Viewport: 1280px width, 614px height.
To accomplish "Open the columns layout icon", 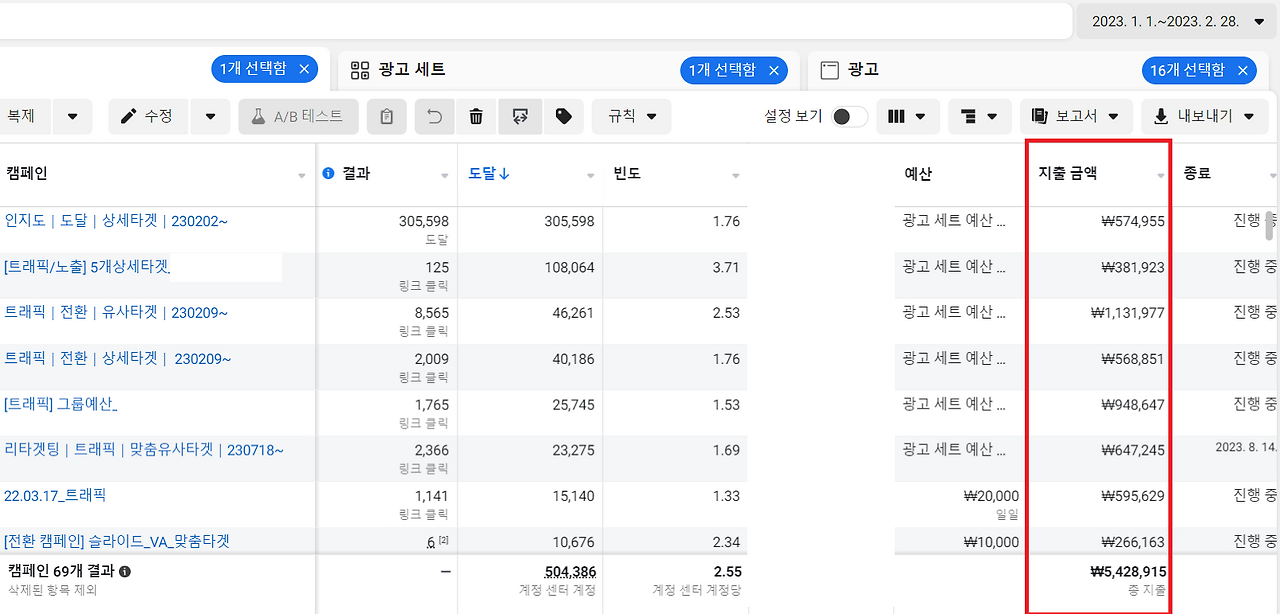I will click(x=899, y=116).
